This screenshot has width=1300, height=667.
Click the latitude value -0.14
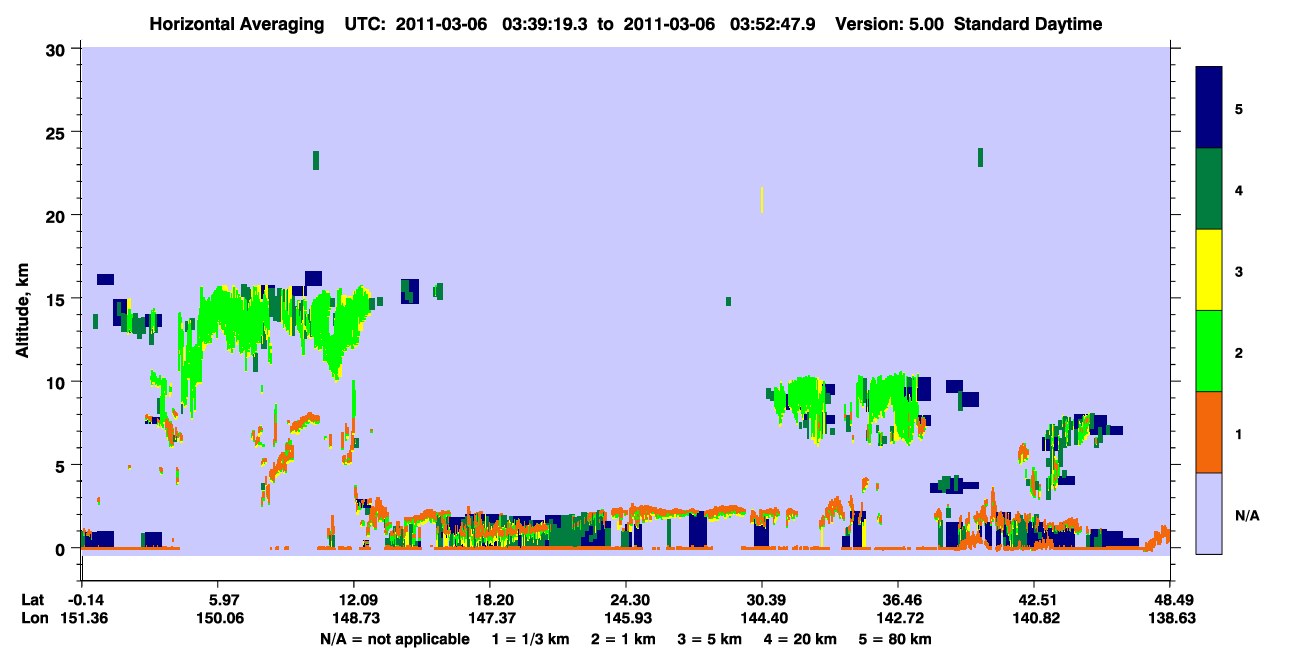click(84, 600)
